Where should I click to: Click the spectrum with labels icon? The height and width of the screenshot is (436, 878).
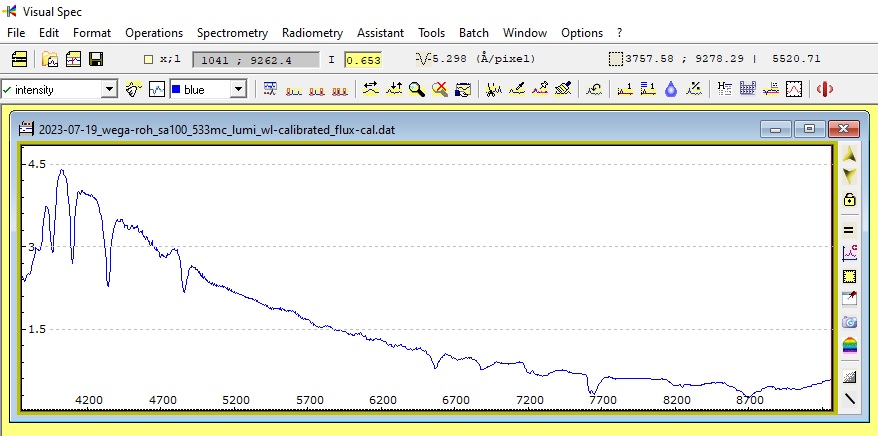tap(771, 89)
